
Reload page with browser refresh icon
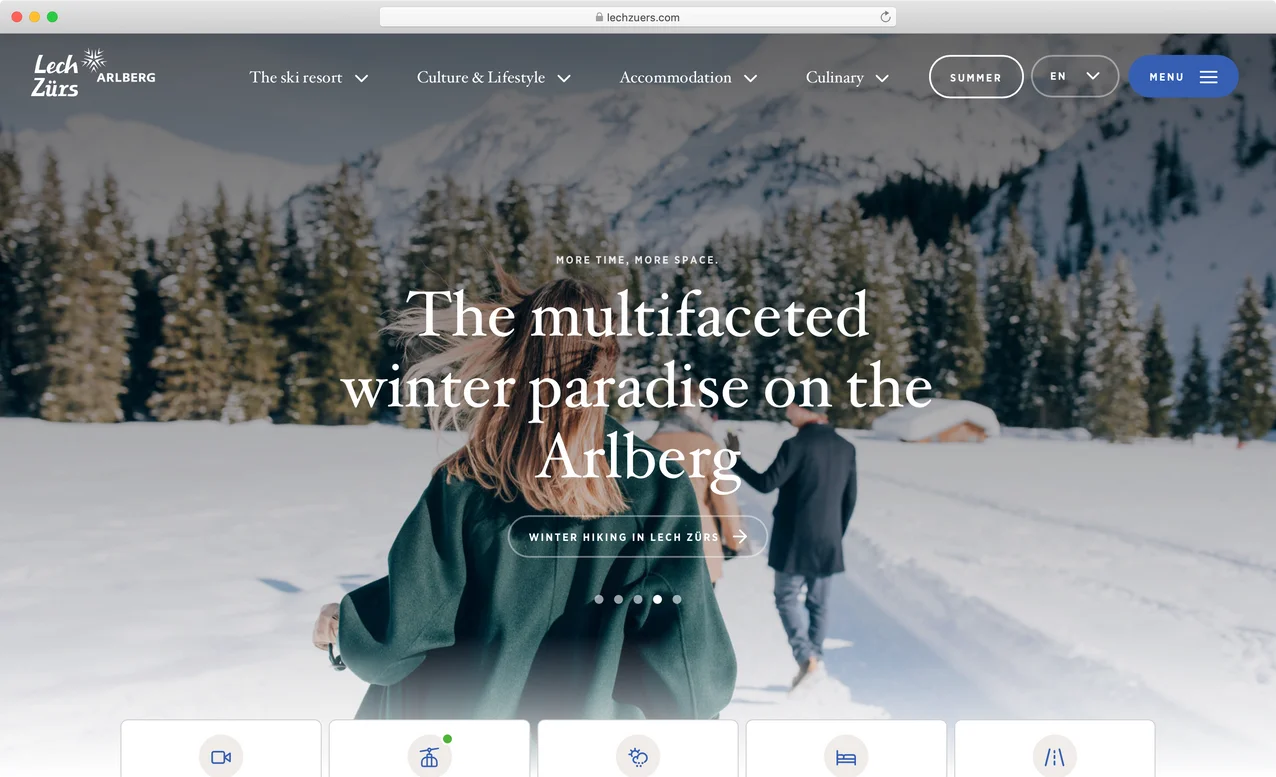click(885, 17)
